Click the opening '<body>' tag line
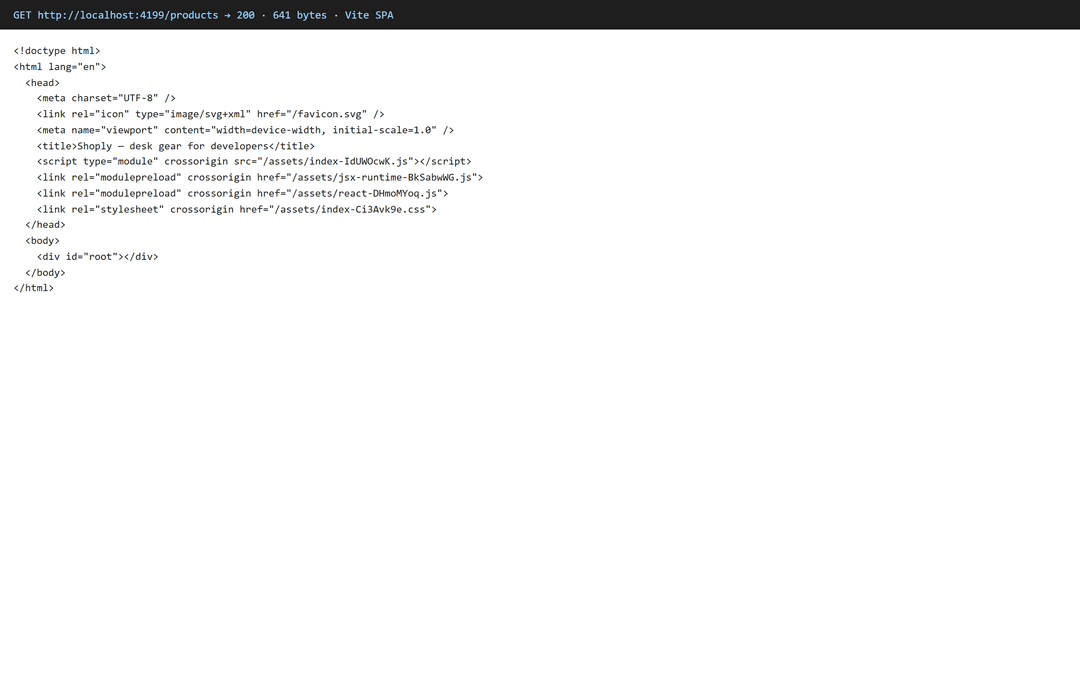The width and height of the screenshot is (1080, 675). pyautogui.click(x=43, y=240)
